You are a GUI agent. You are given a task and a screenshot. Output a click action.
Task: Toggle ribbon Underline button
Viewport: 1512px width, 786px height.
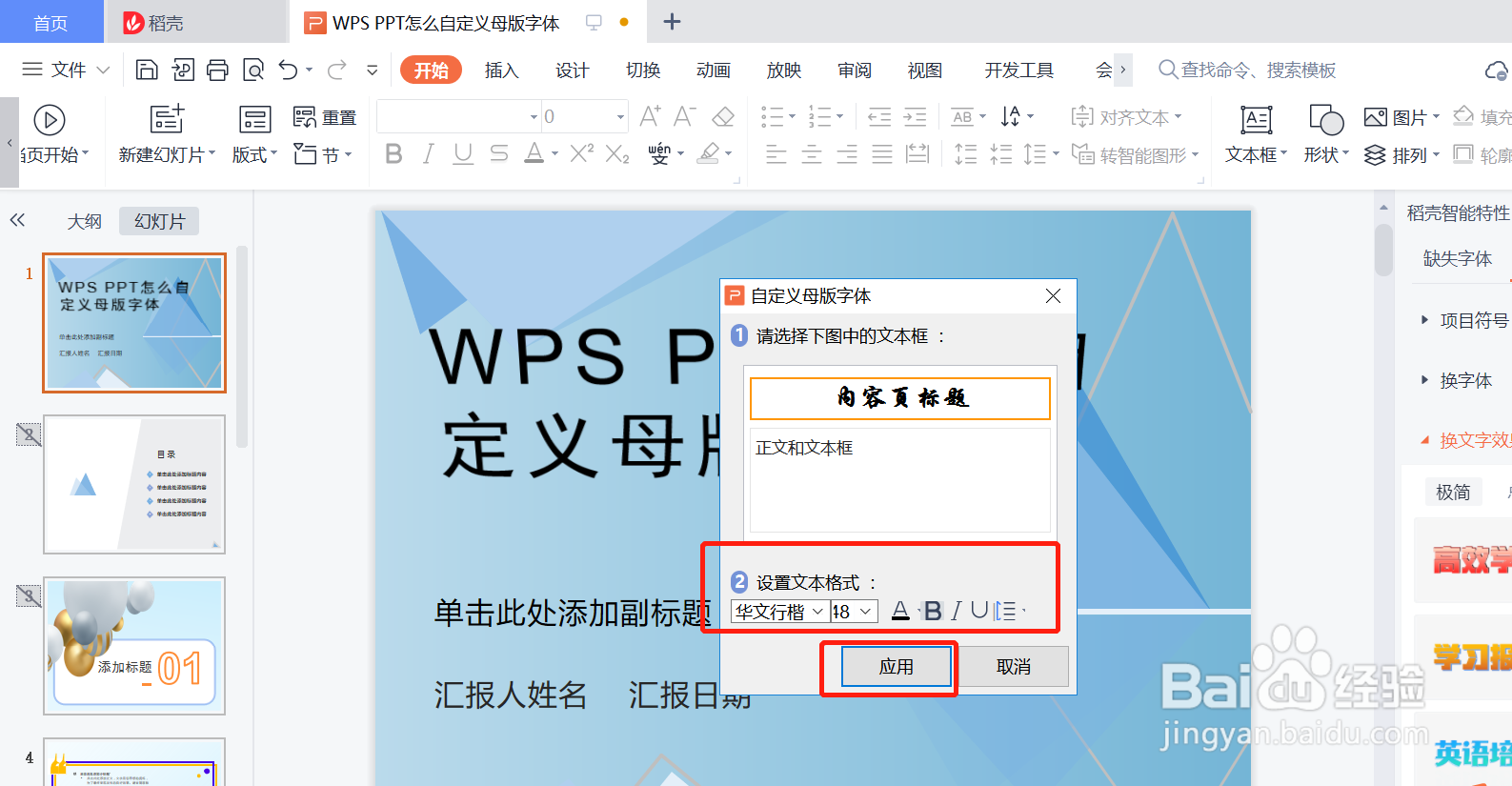coord(463,153)
